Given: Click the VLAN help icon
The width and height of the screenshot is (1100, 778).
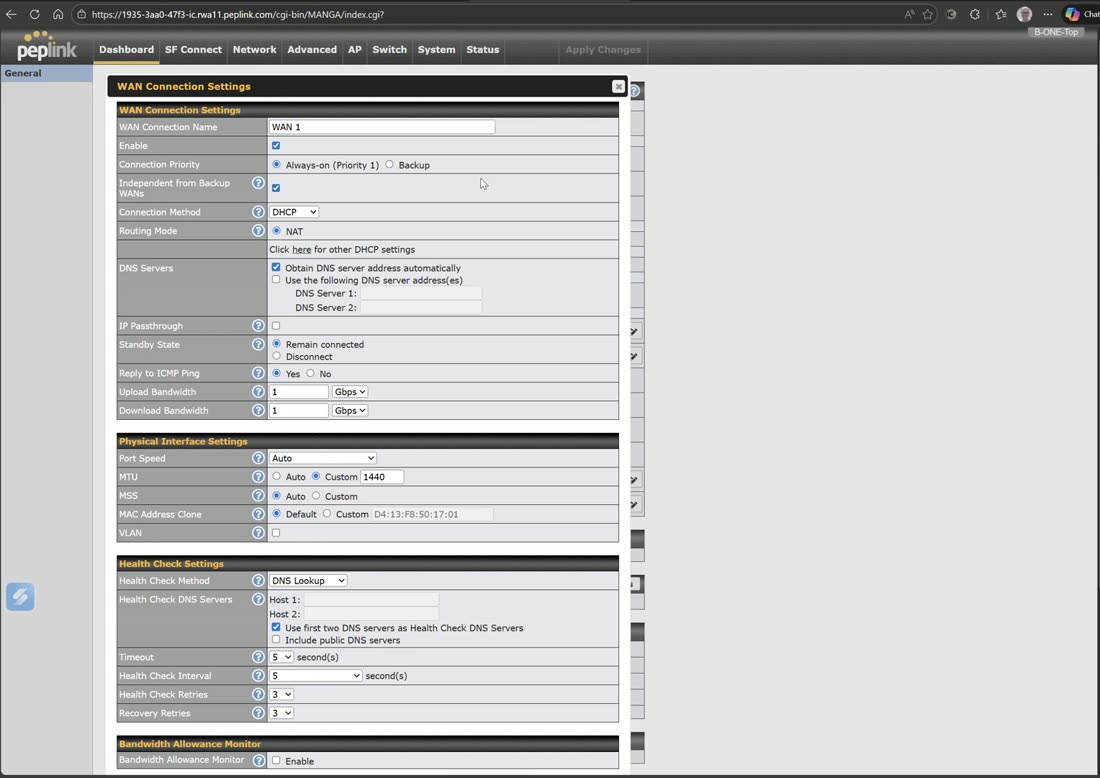Looking at the screenshot, I should [258, 533].
